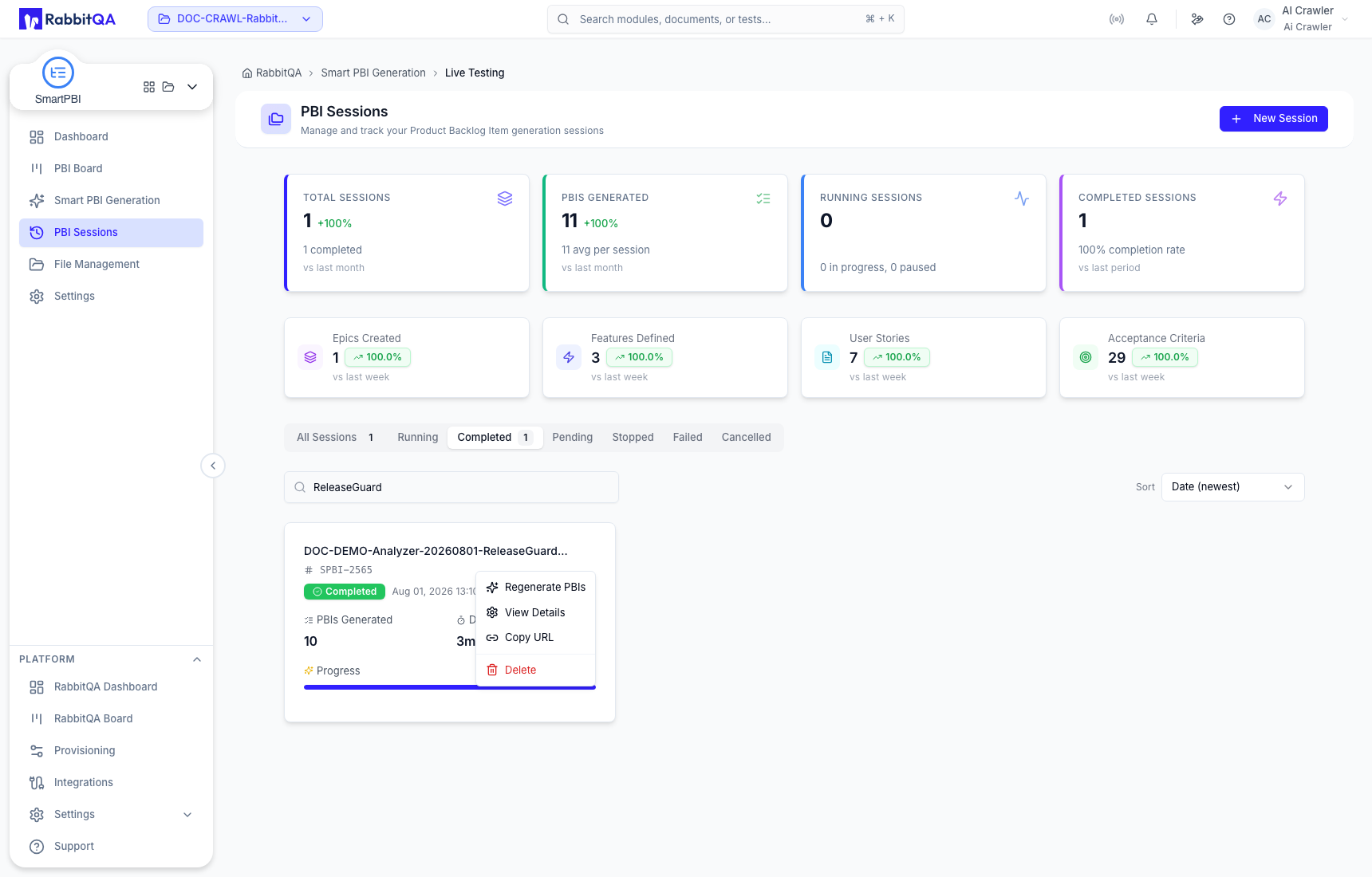Screen dimensions: 1372x877
Task: Open the DOC-DEMO-Analyzer session title
Action: click(436, 552)
